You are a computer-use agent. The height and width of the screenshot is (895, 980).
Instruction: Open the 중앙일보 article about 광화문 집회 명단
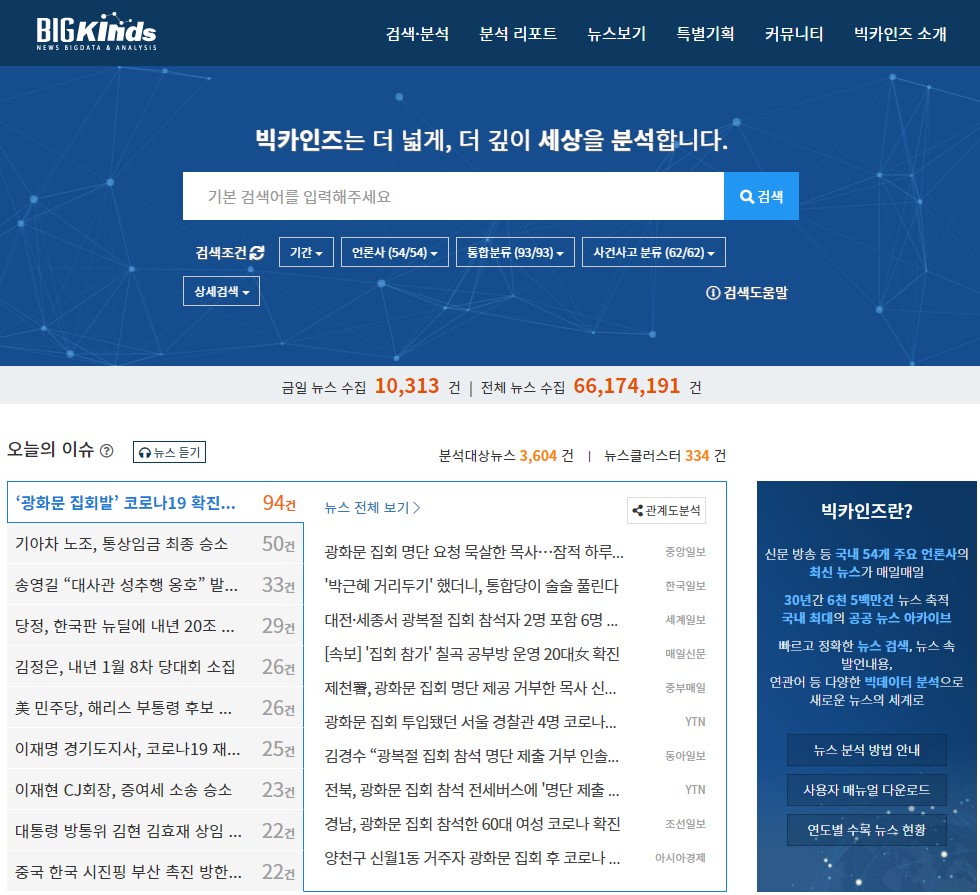click(x=474, y=552)
